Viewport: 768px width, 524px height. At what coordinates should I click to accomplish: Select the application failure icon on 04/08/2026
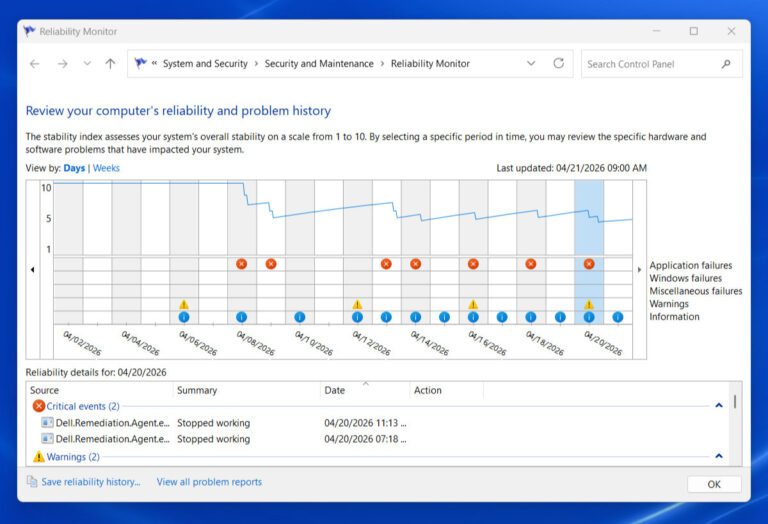[x=241, y=264]
